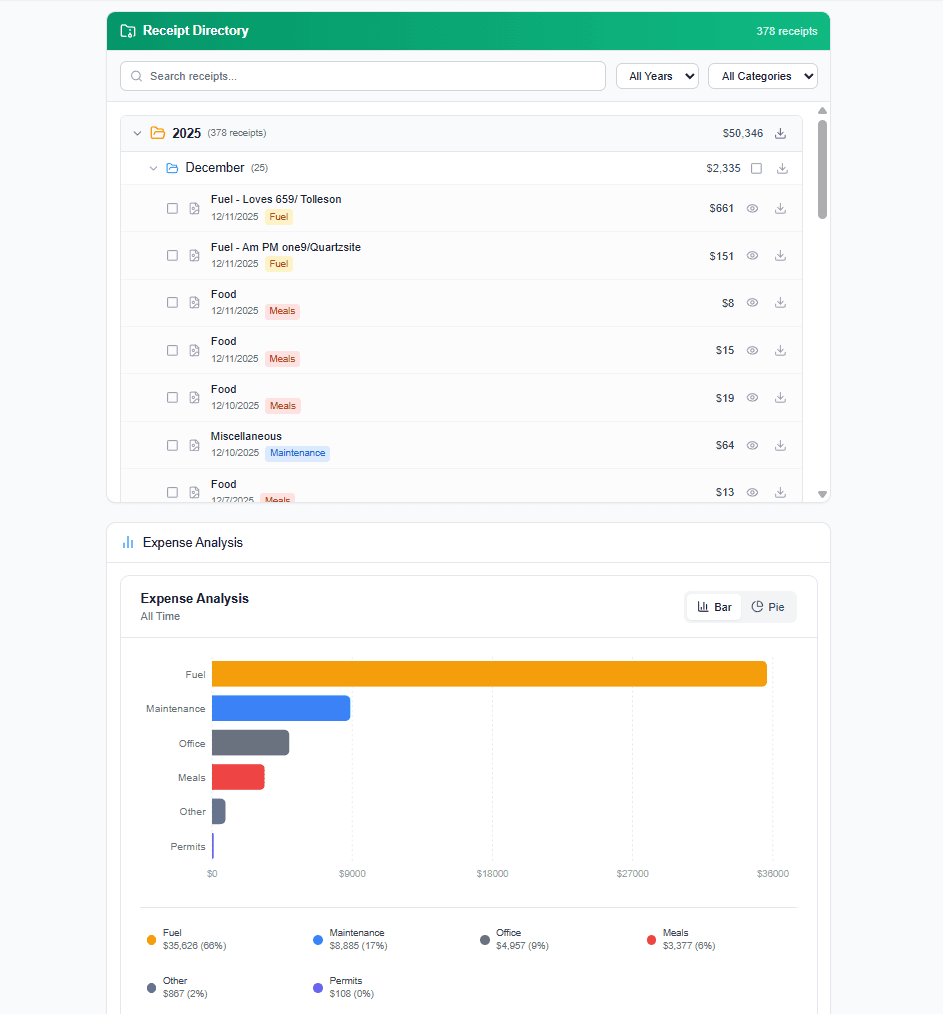943x1014 pixels.
Task: Check the Fuel - Loves 659/ Tolleson receipt
Action: (x=172, y=208)
